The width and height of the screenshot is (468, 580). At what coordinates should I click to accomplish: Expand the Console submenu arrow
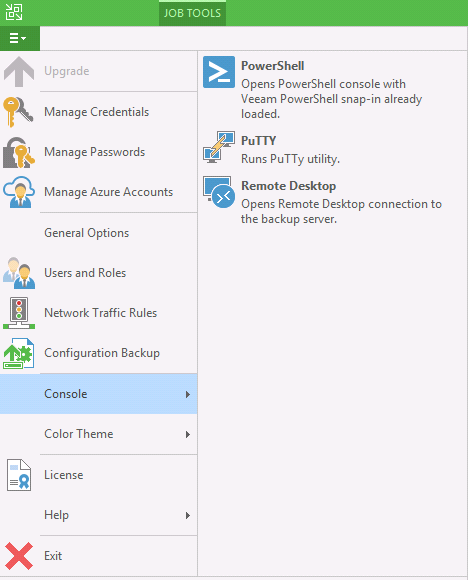point(188,395)
